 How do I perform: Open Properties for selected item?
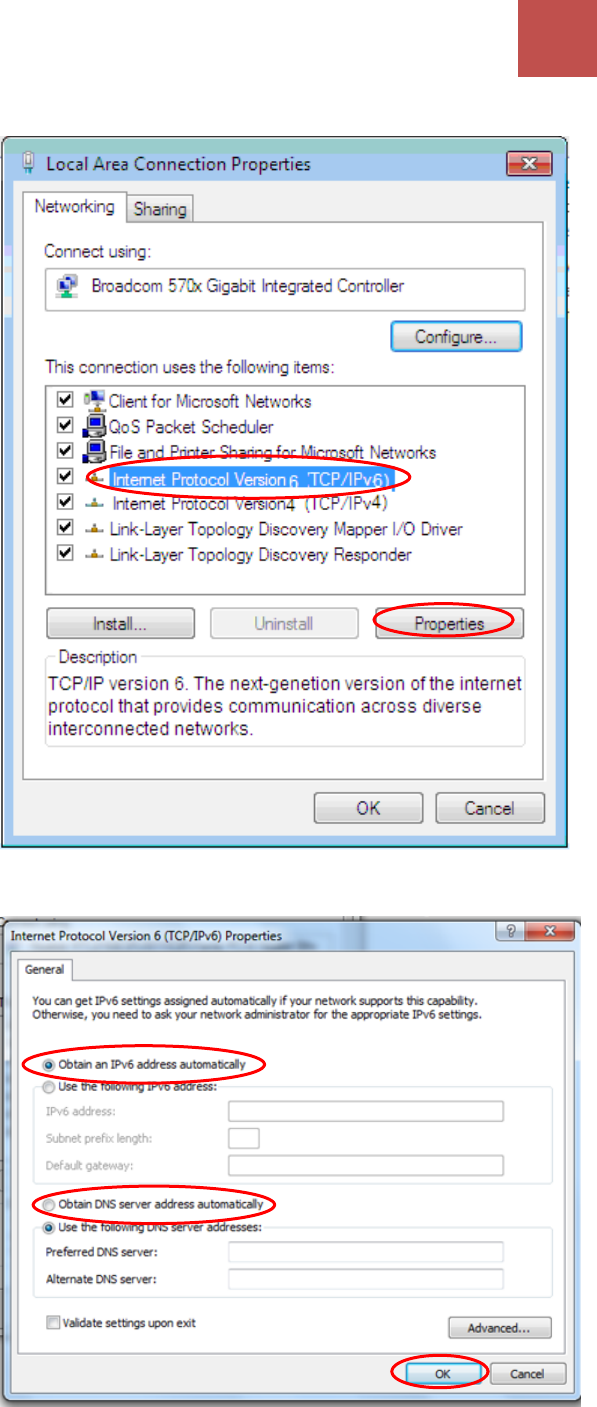pos(449,623)
